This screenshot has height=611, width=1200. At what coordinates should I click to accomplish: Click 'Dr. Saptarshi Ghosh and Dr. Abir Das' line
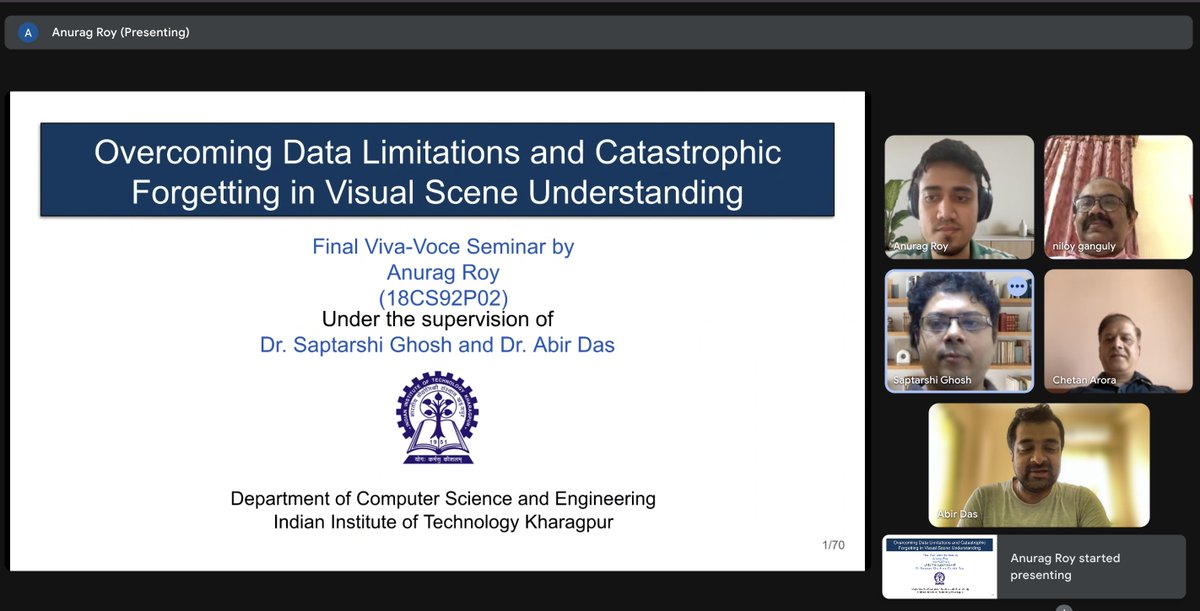[x=437, y=344]
